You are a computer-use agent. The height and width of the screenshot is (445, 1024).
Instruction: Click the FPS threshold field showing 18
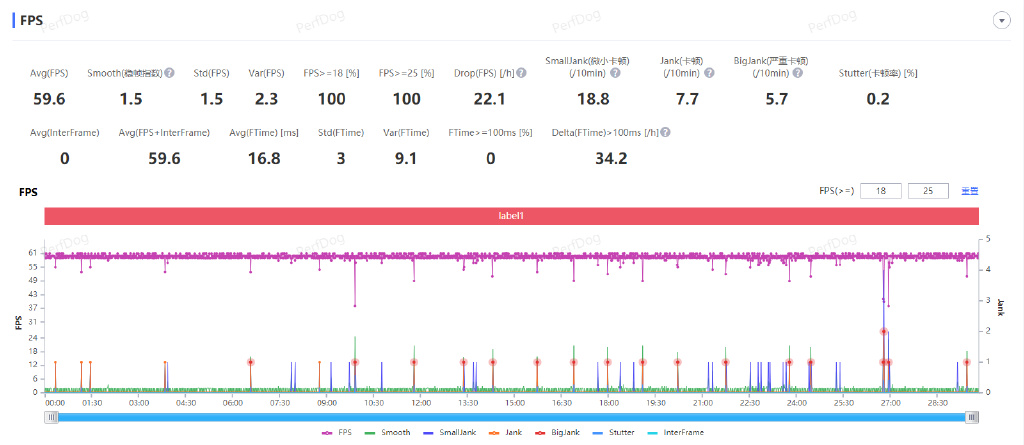[x=881, y=191]
